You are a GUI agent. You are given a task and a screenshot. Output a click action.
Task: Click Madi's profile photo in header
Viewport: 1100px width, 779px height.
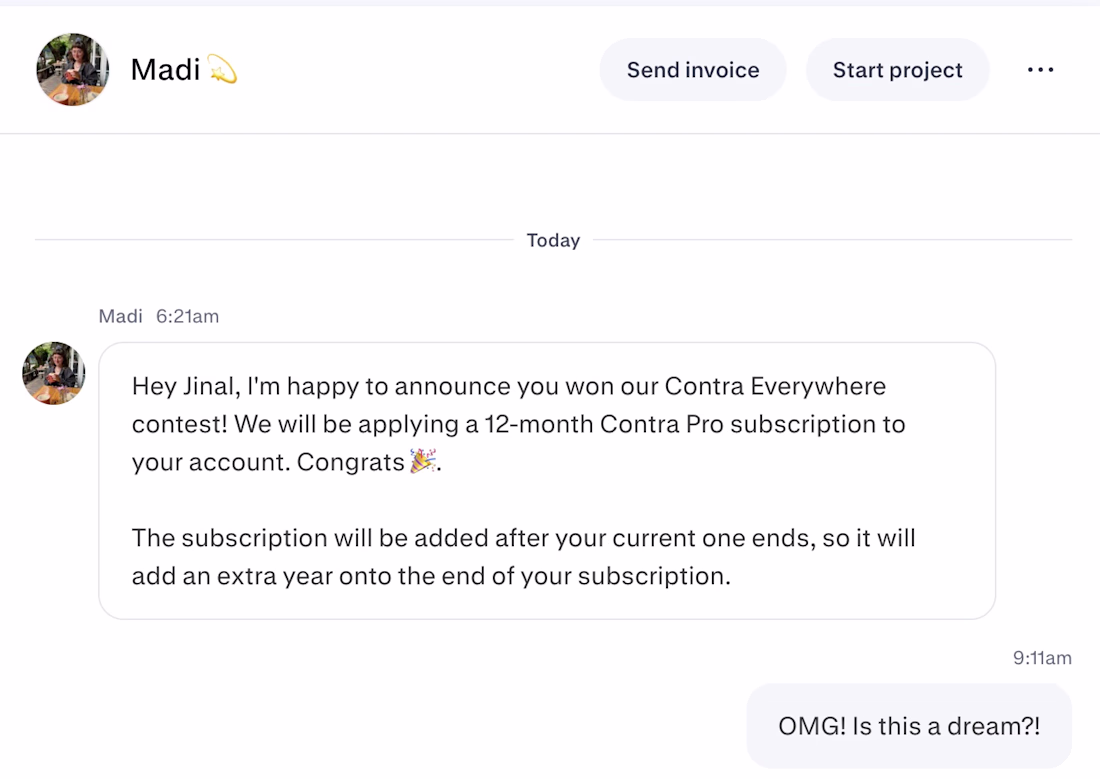coord(72,69)
